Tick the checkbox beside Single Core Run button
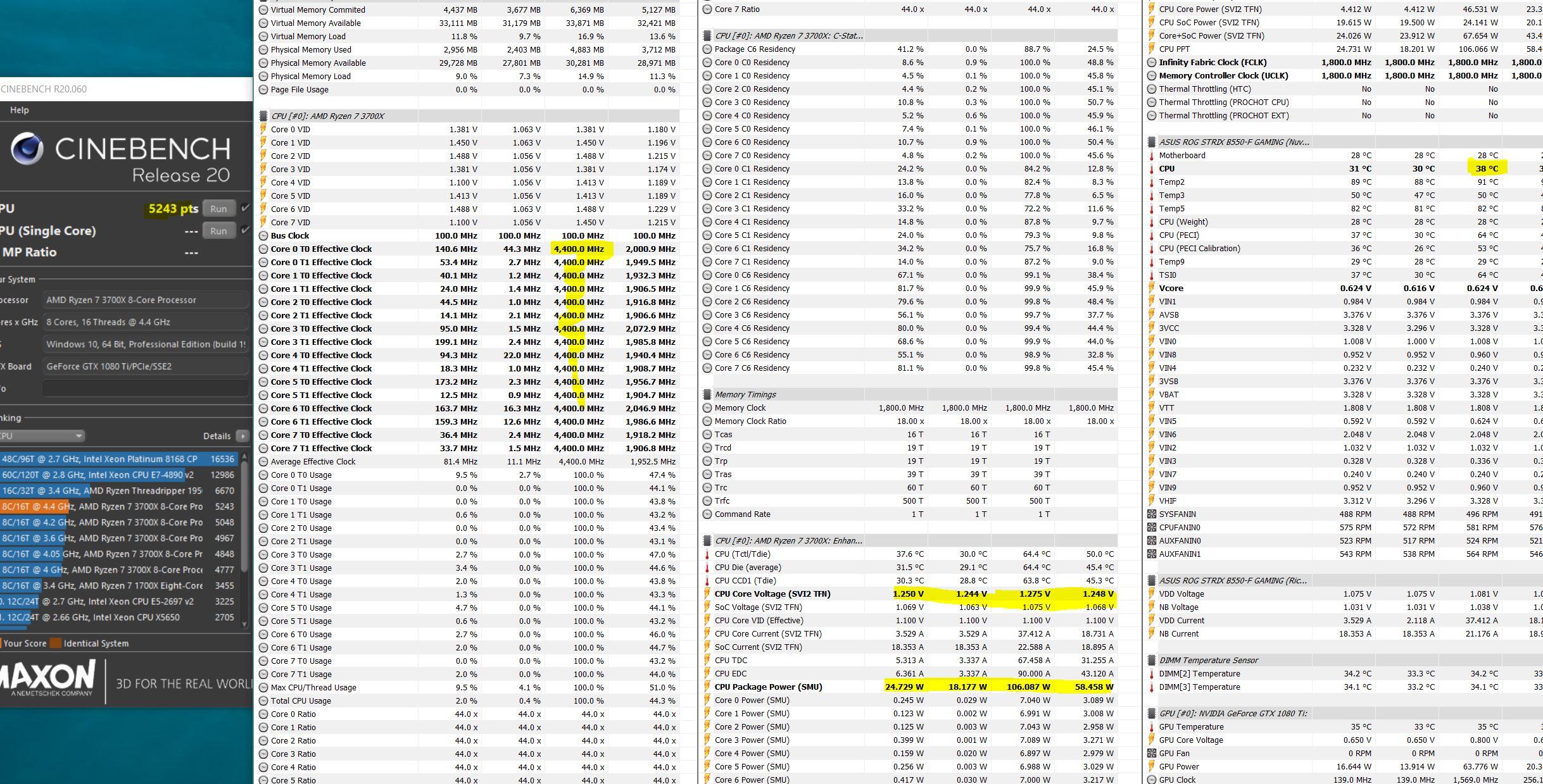This screenshot has height=784, width=1543. (246, 230)
